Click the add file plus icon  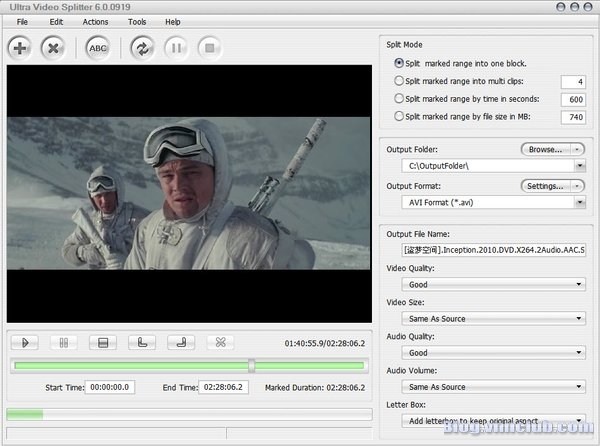(20, 49)
